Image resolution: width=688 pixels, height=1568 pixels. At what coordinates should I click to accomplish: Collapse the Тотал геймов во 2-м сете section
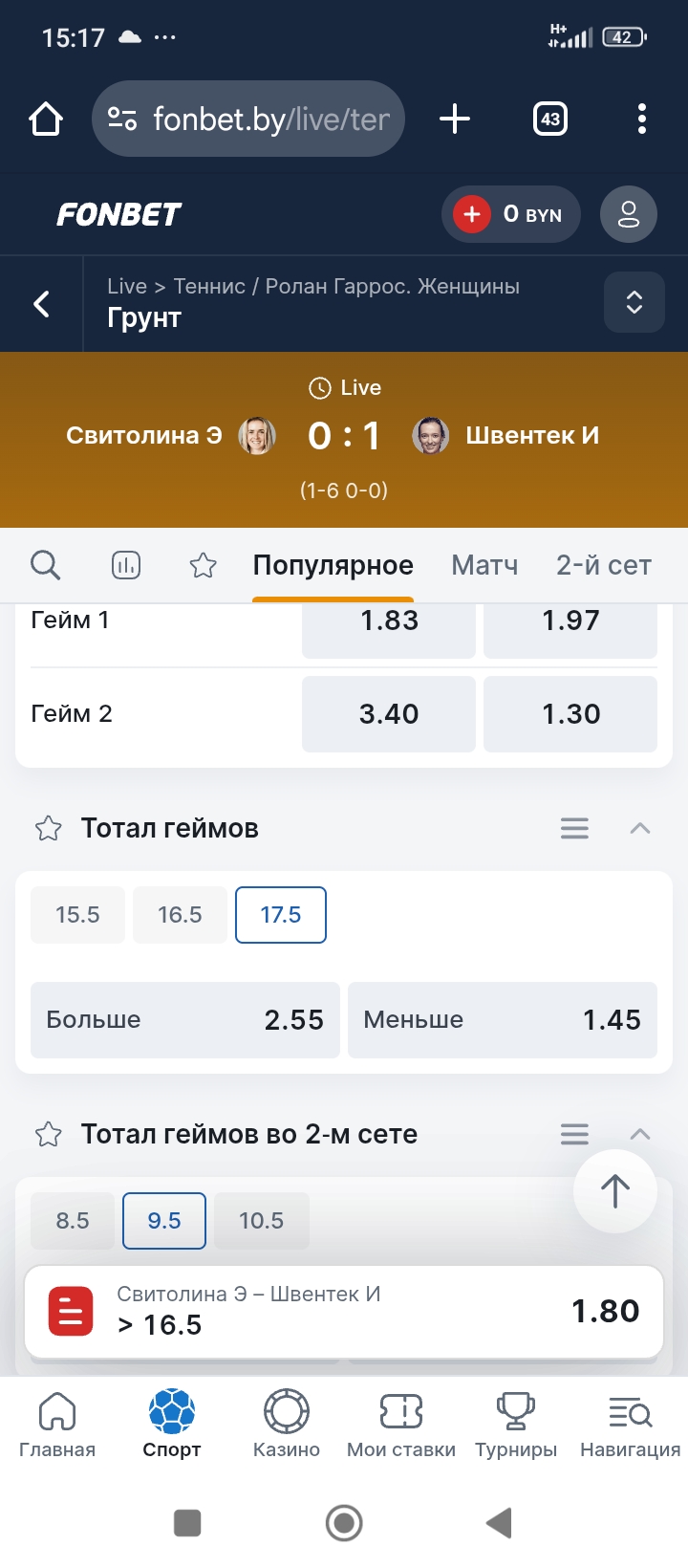[x=639, y=1134]
